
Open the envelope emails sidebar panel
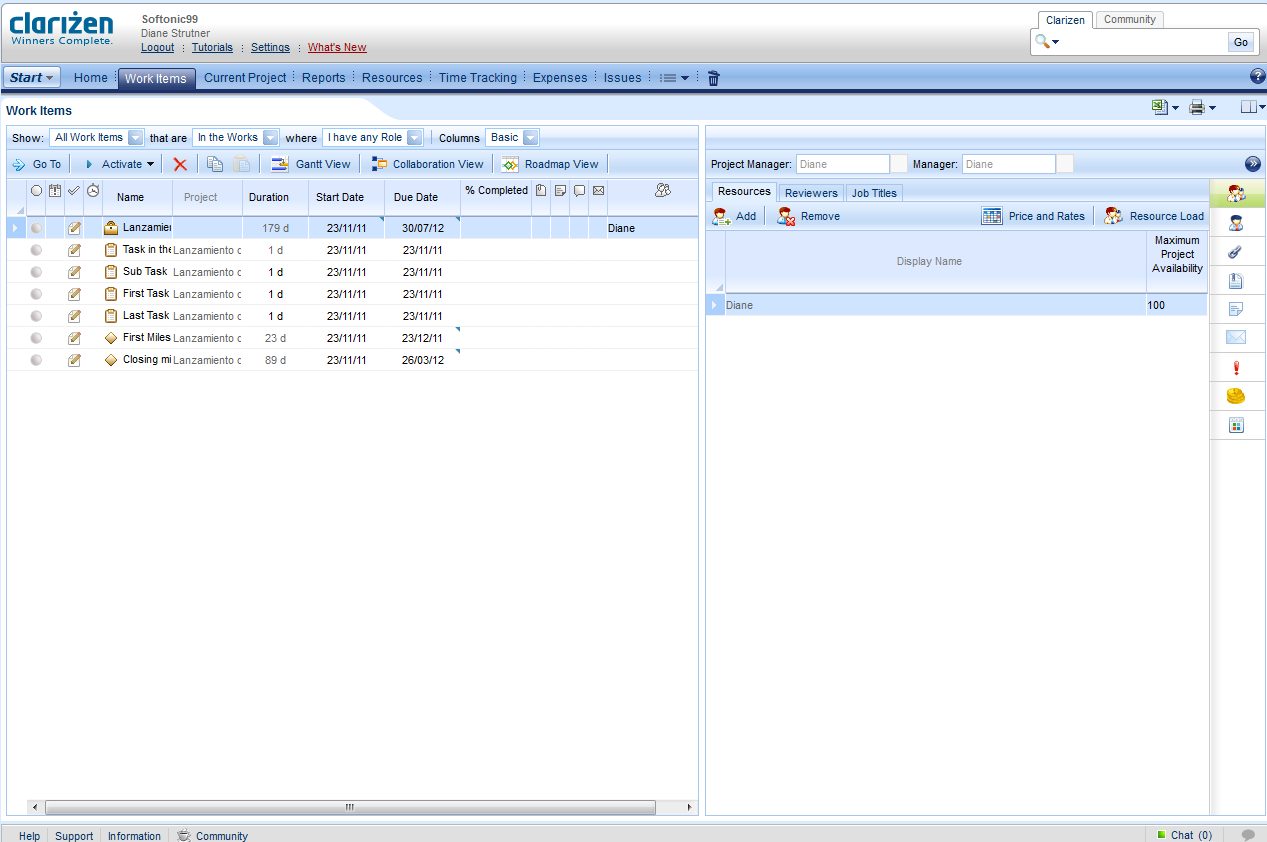click(1236, 338)
